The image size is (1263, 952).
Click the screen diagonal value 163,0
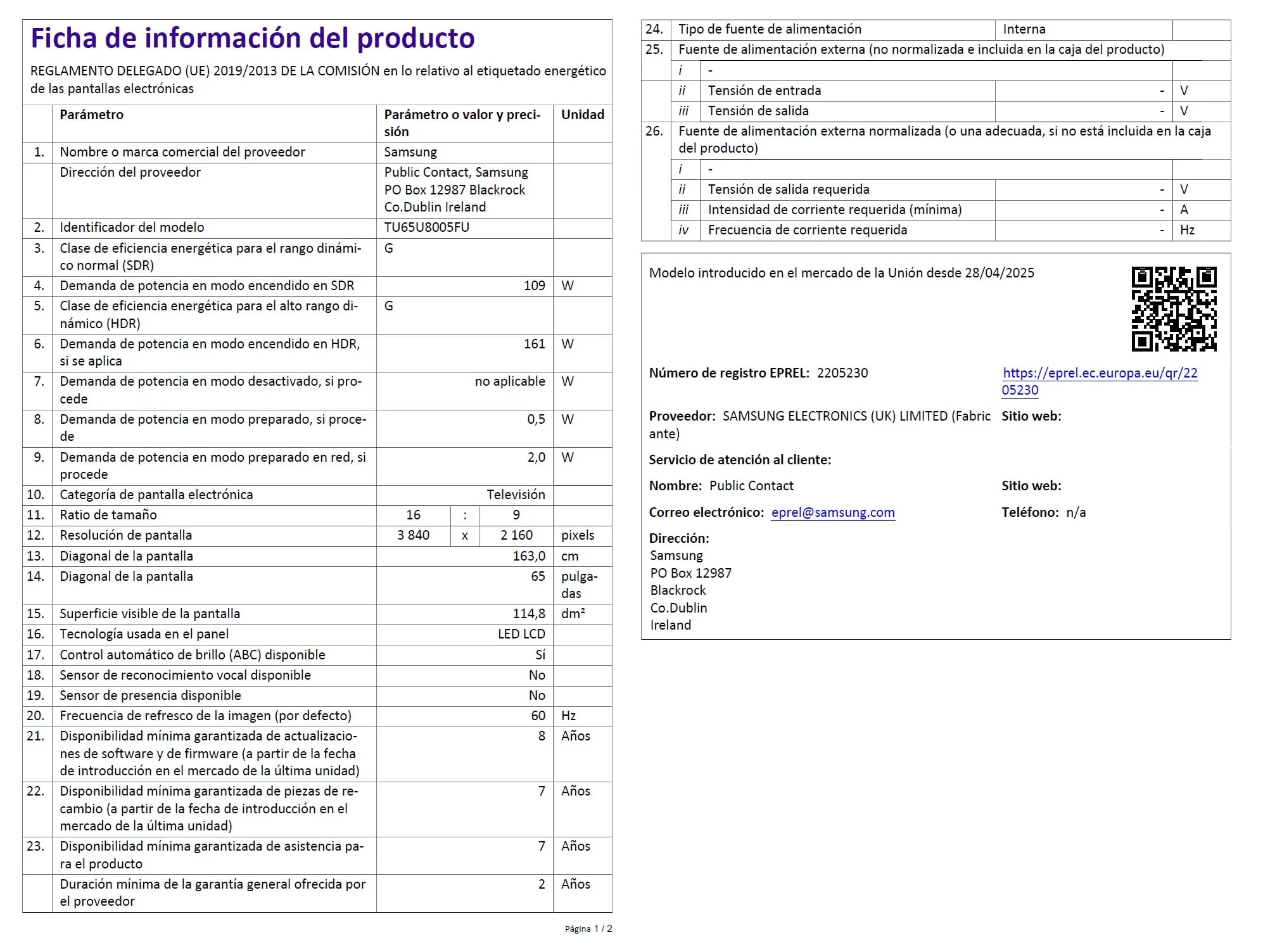click(528, 556)
